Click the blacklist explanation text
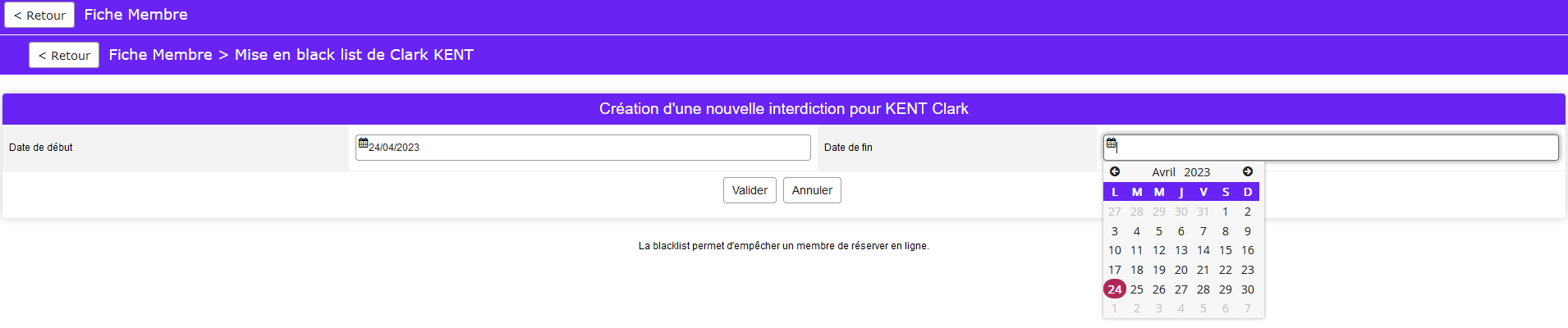 784,246
